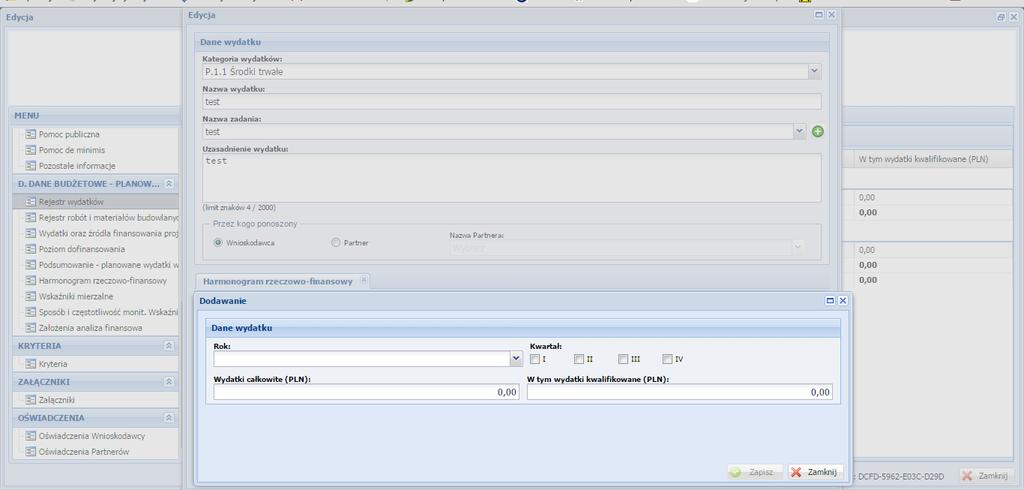Open the Rok dropdown list
The width and height of the screenshot is (1024, 490).
[x=516, y=359]
